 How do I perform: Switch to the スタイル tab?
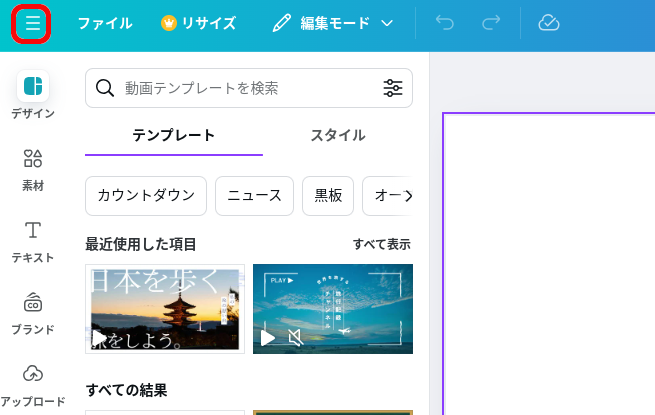pyautogui.click(x=337, y=135)
